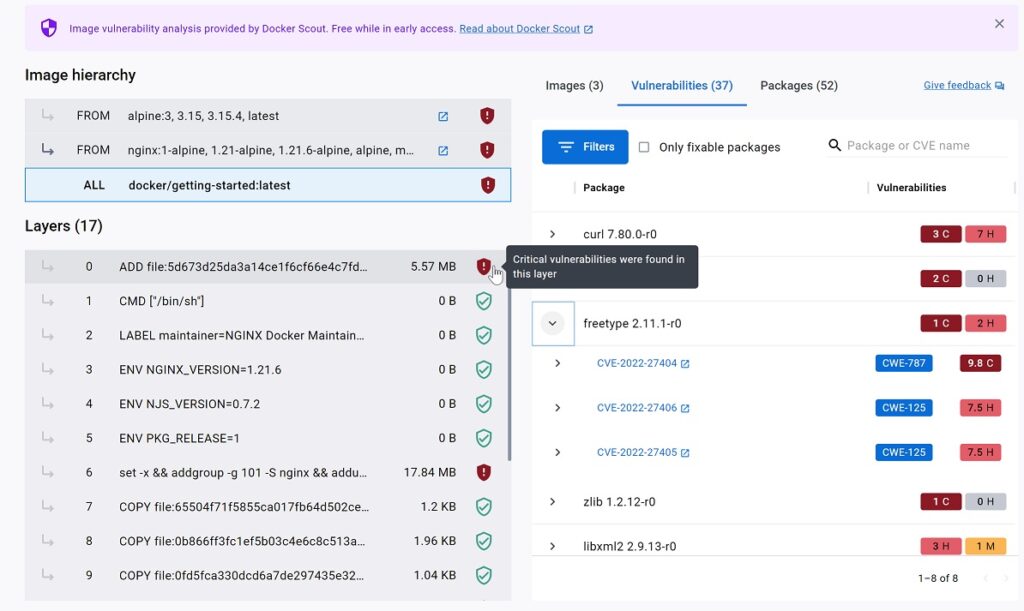Screen dimensions: 1024x611
Task: Open the CVE-2022-27404 link
Action: (643, 363)
